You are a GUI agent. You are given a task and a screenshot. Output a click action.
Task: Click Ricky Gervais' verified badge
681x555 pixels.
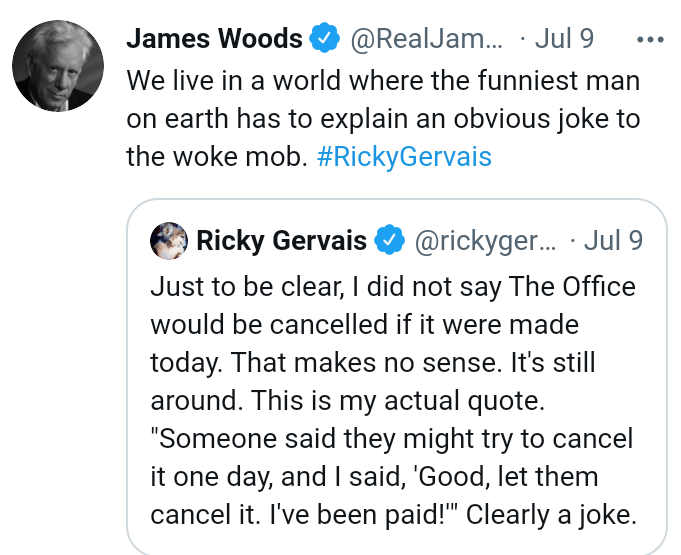(389, 241)
